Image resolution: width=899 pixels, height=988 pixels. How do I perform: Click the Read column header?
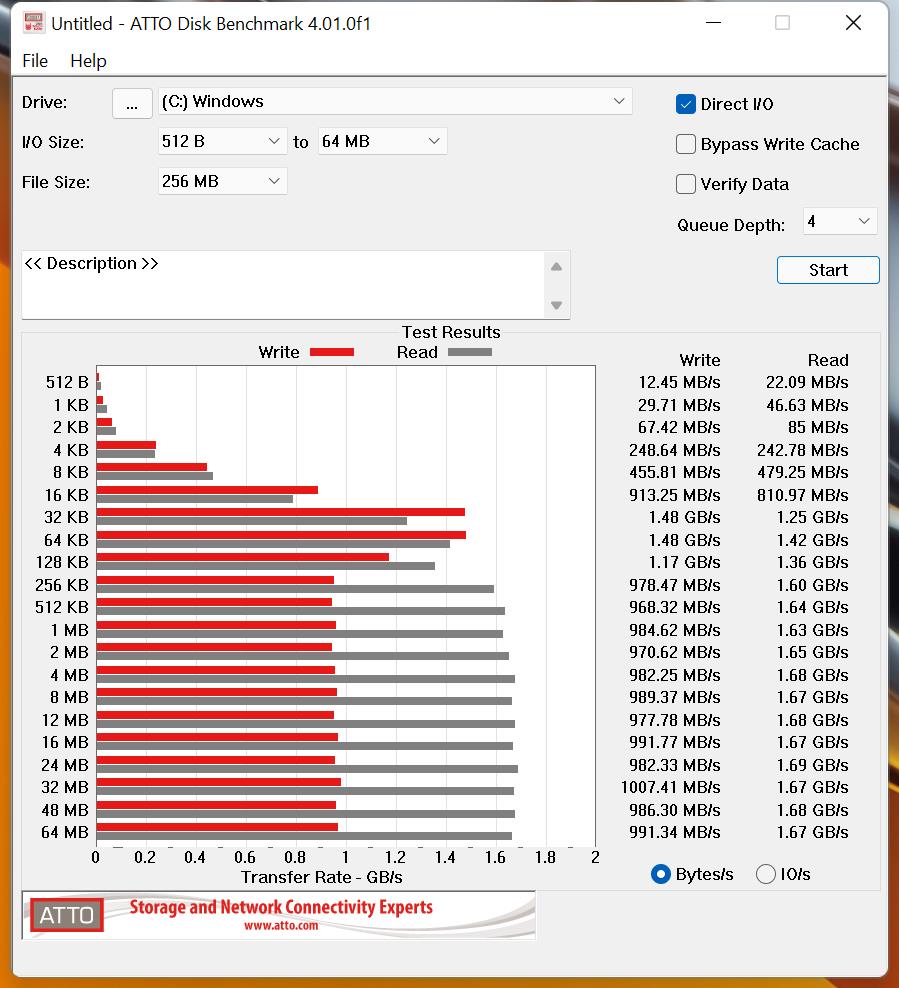tap(828, 360)
